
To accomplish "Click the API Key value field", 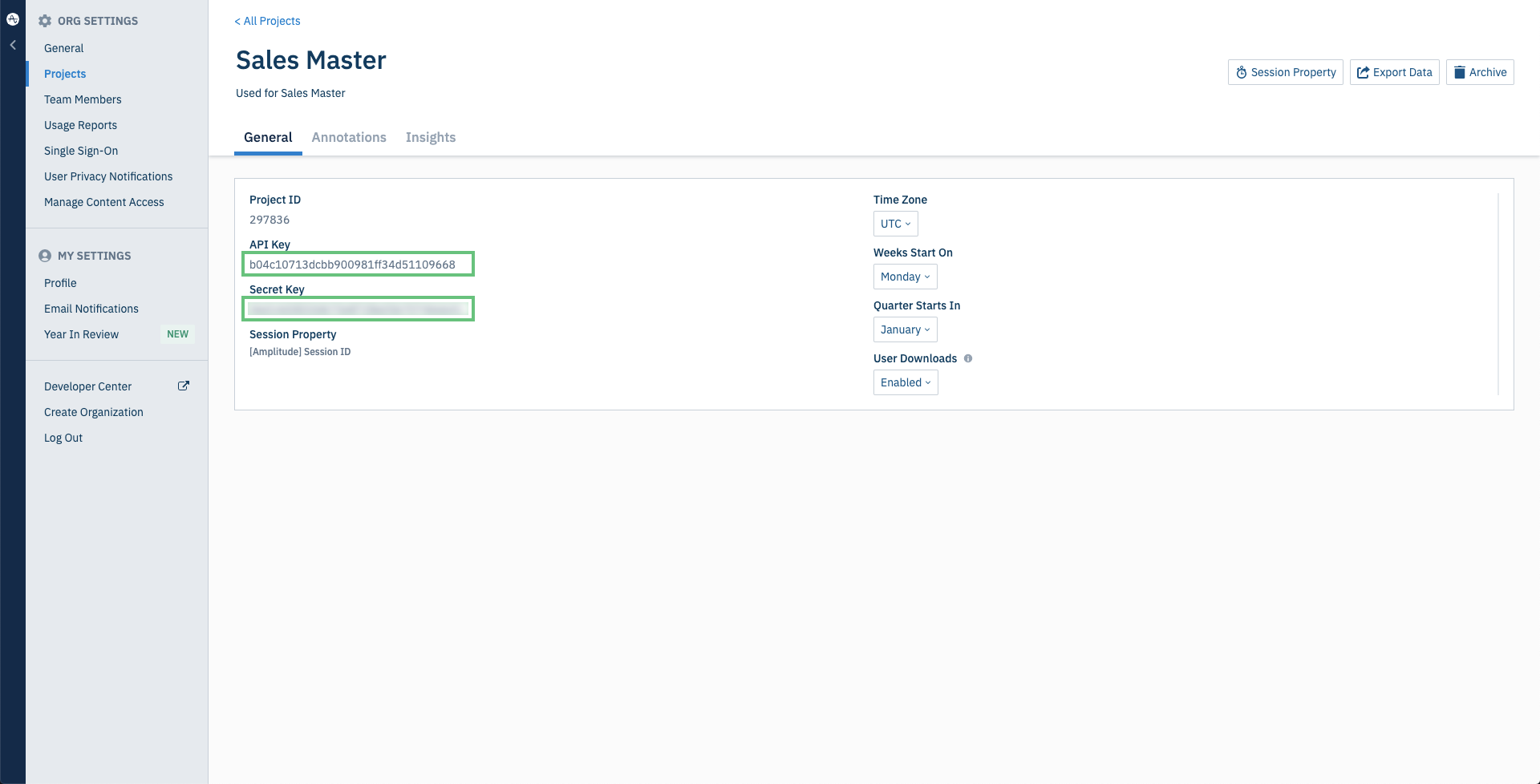I will point(359,264).
